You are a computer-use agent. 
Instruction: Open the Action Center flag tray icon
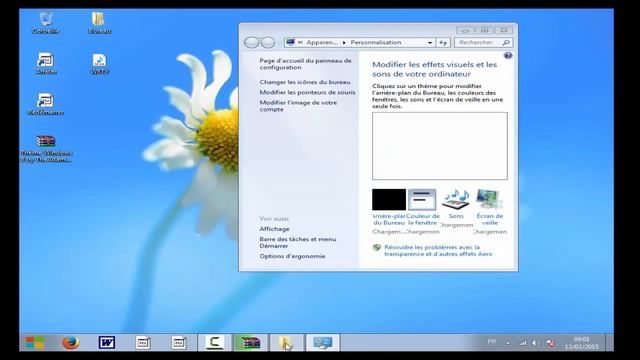click(550, 343)
